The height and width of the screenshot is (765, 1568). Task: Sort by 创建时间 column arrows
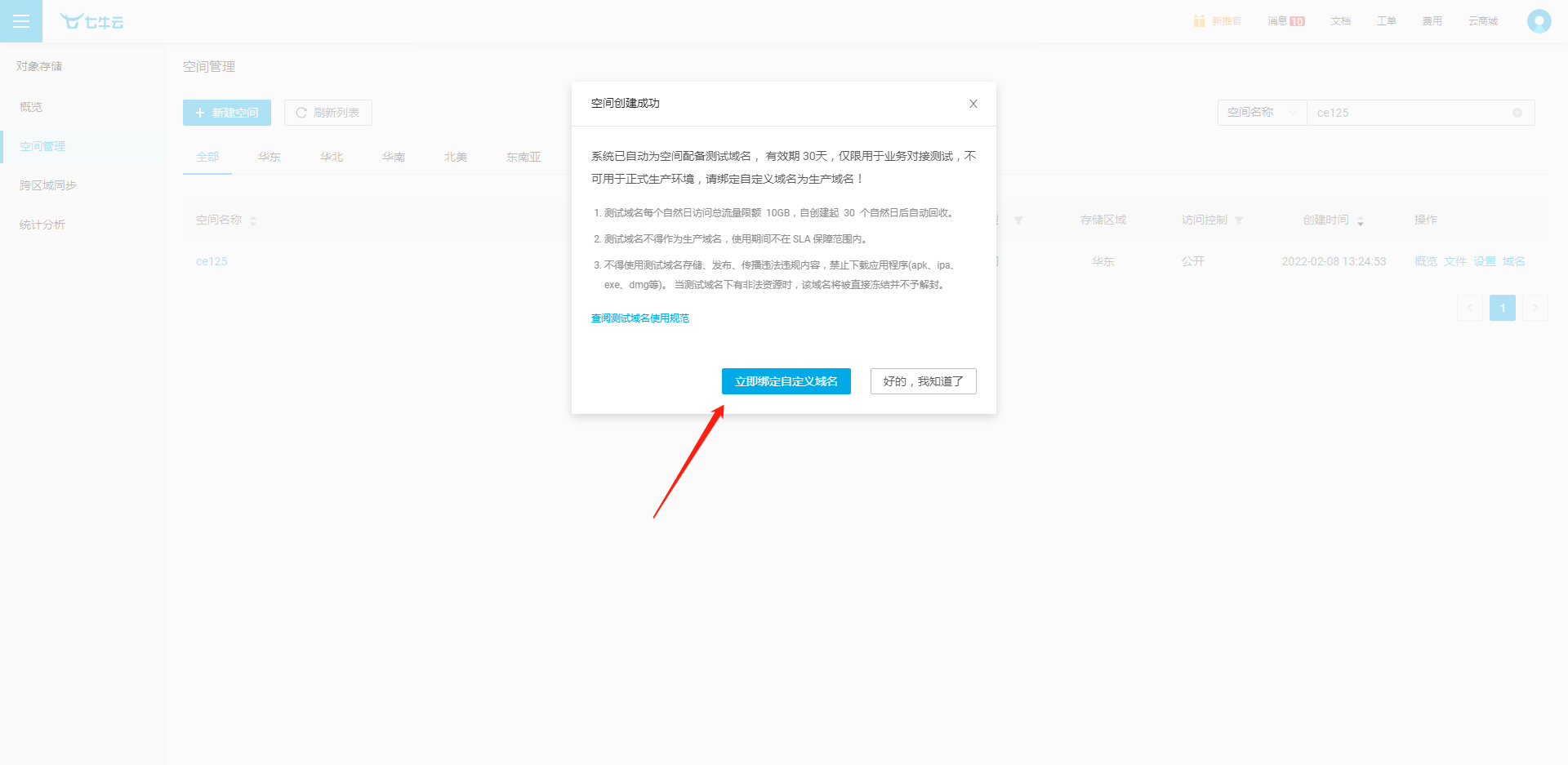pos(1361,220)
